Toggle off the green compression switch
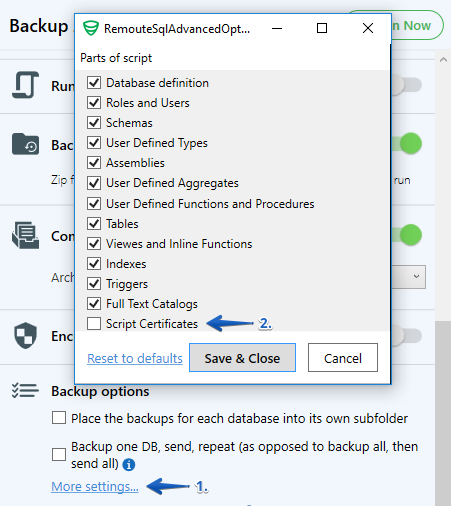451x506 pixels. coord(407,235)
